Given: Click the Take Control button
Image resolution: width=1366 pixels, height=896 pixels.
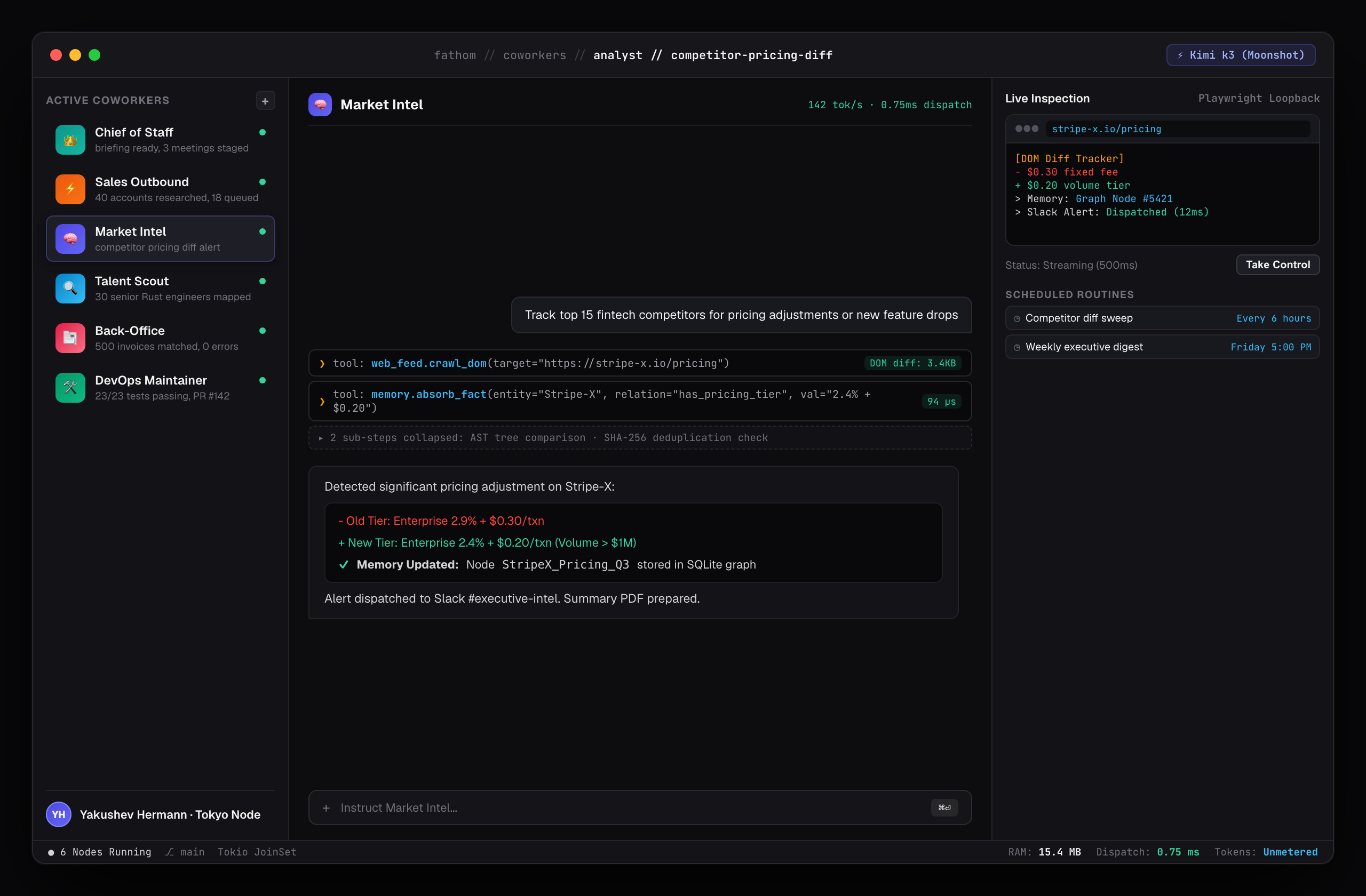Looking at the screenshot, I should [1277, 265].
